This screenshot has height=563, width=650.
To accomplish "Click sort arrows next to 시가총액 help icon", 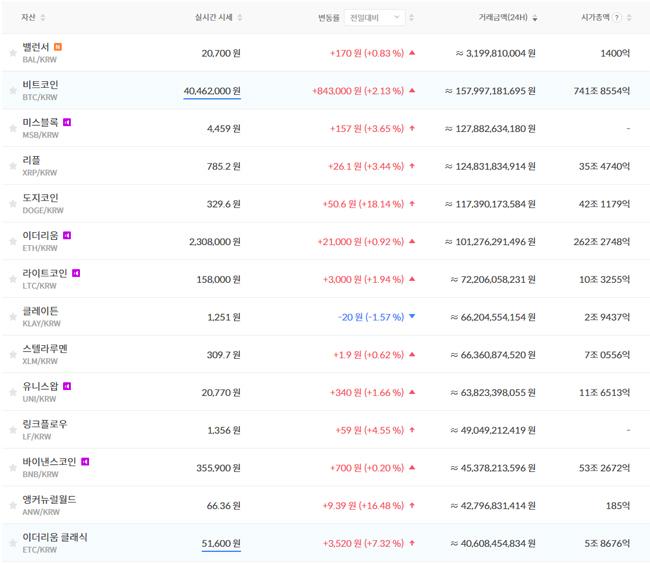I will pyautogui.click(x=629, y=18).
